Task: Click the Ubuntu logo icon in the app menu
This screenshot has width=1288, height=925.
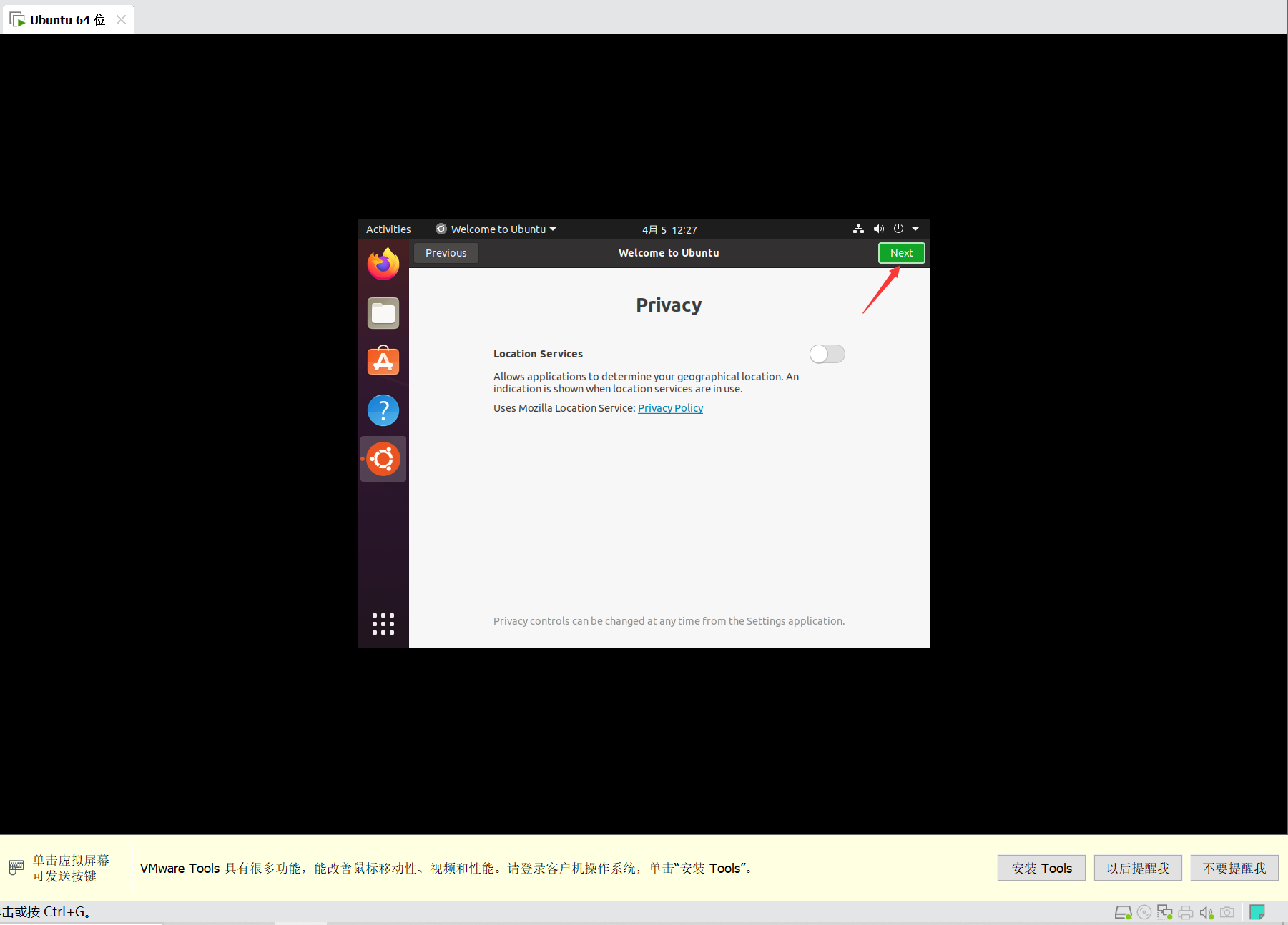Action: (x=441, y=229)
